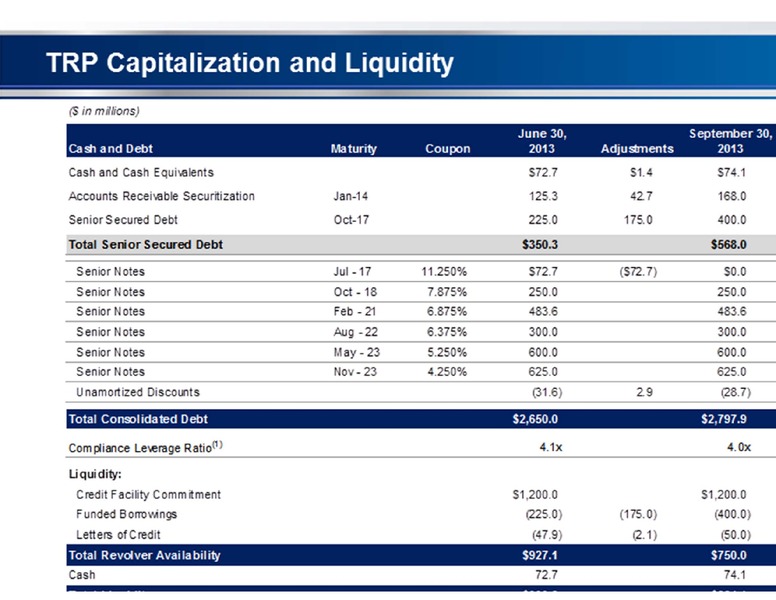The width and height of the screenshot is (776, 600).
Task: Click the $0.0 Senior Notes value
Action: coord(734,272)
